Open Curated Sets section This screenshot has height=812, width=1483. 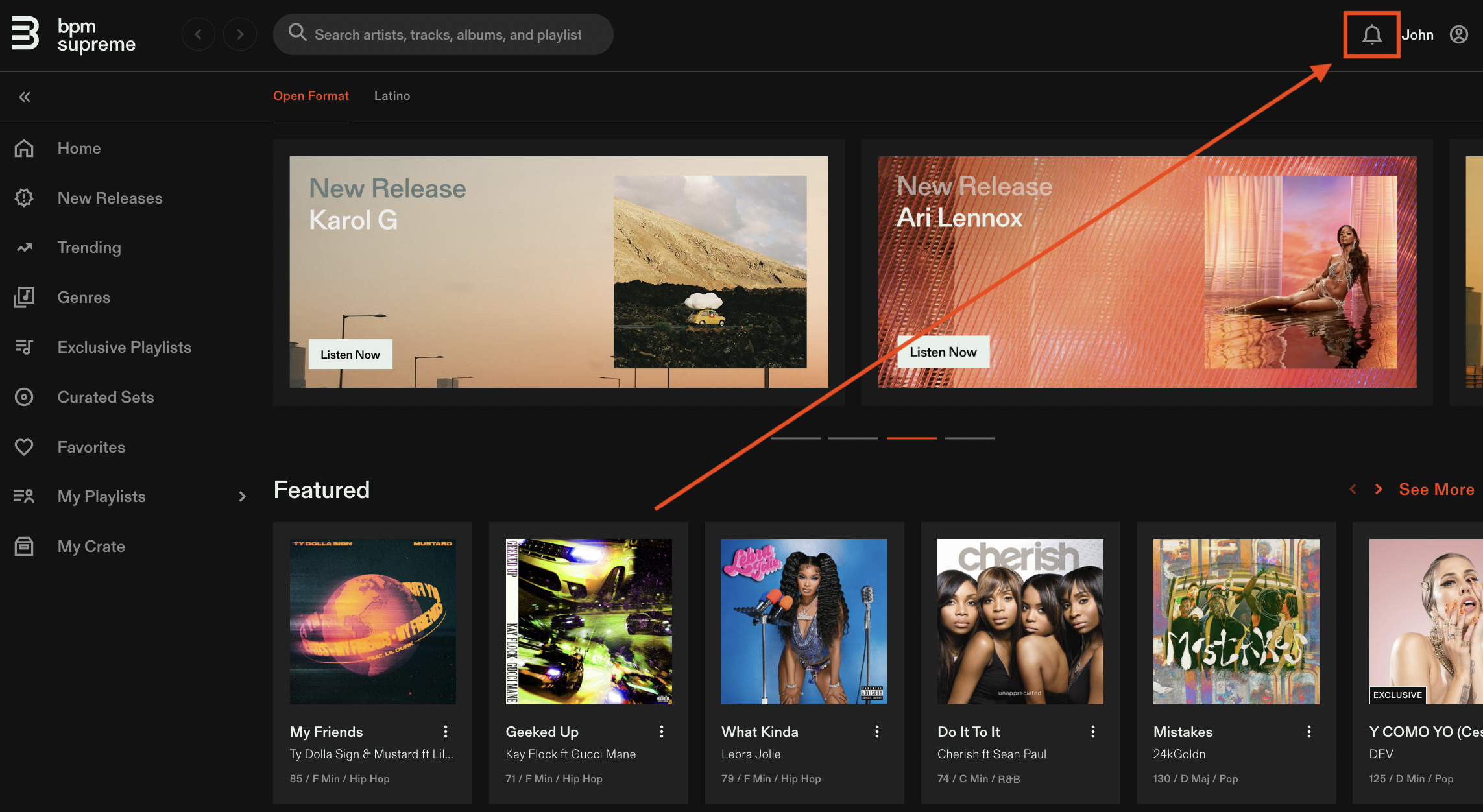[106, 397]
